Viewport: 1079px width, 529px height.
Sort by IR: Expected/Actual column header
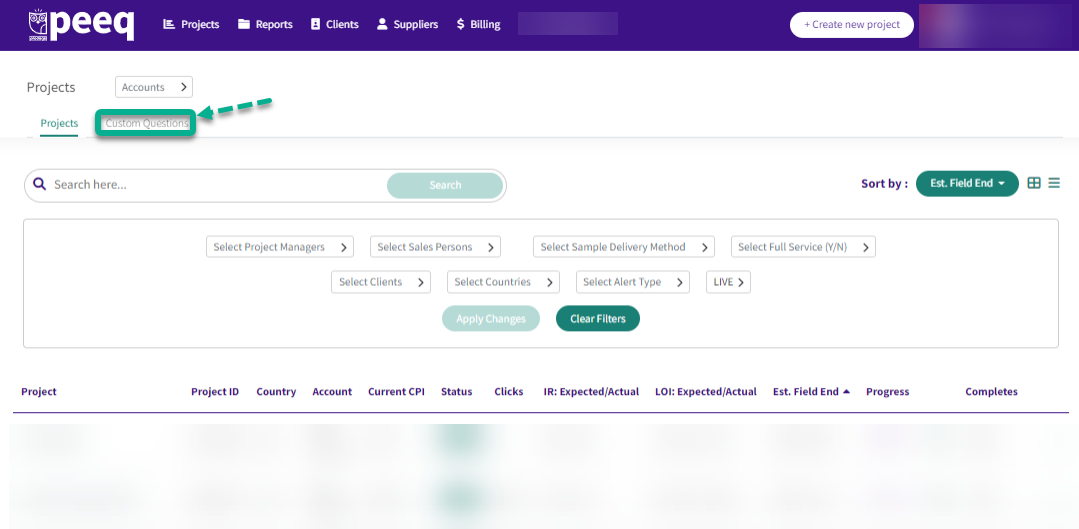591,391
